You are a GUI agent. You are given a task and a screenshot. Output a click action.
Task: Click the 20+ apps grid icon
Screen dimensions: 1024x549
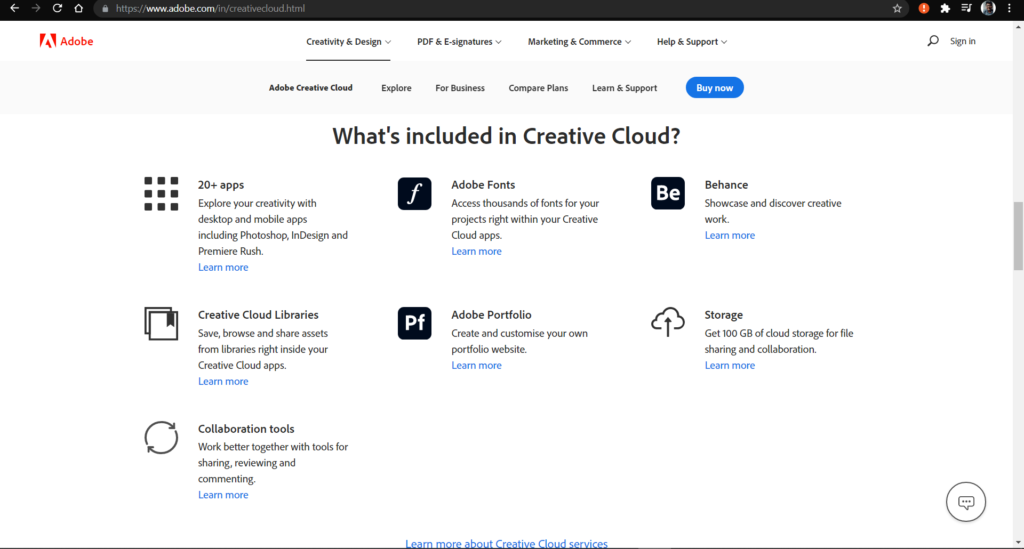(161, 193)
